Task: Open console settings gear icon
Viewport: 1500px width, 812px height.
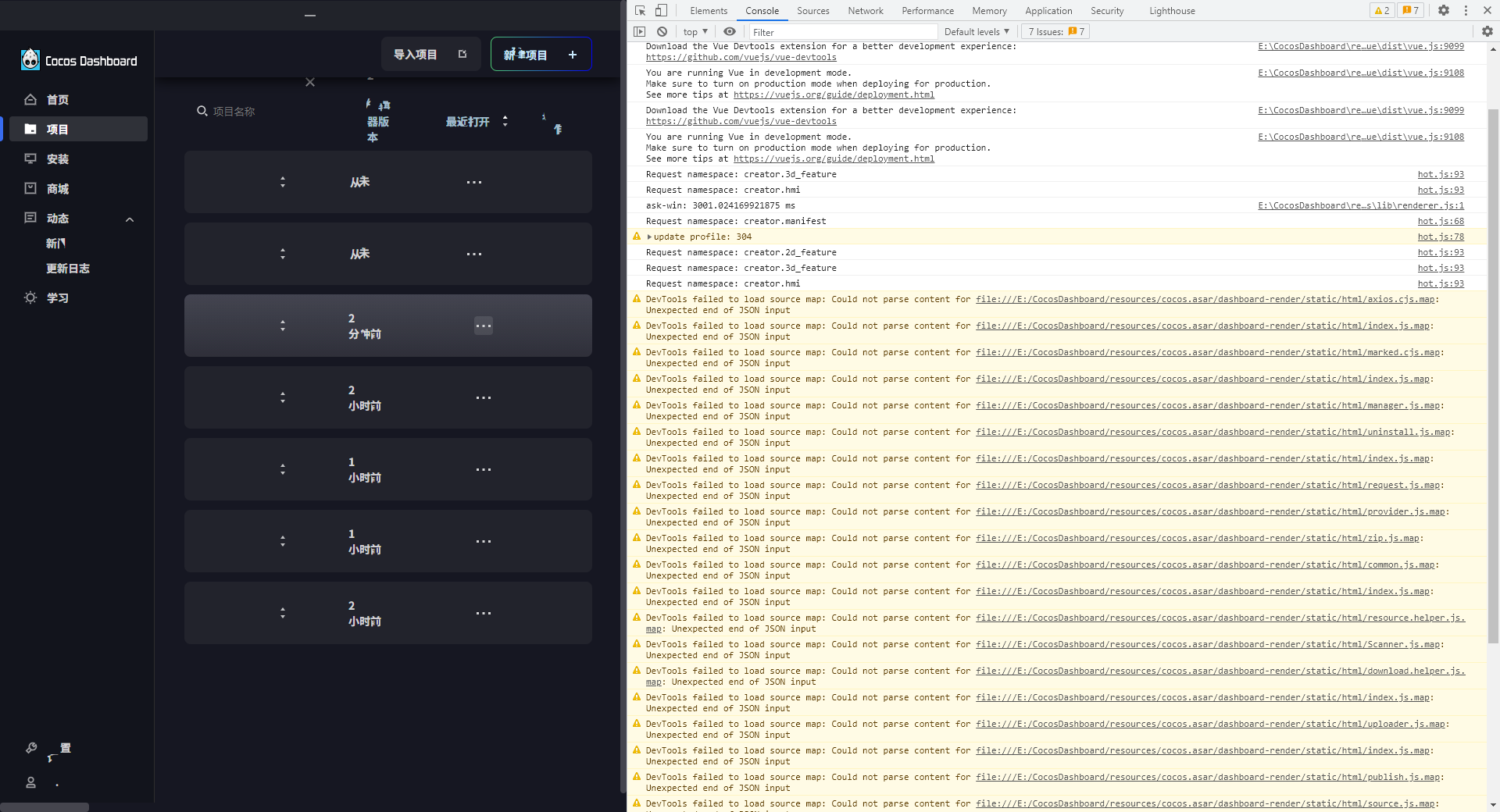Action: tap(1487, 31)
